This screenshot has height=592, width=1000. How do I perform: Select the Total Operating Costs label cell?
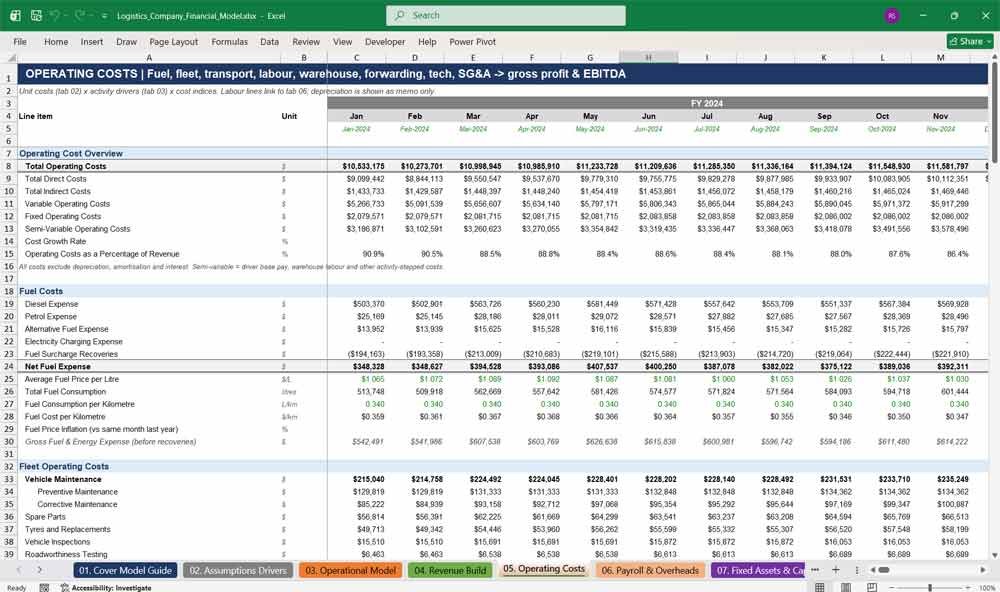click(x=150, y=166)
